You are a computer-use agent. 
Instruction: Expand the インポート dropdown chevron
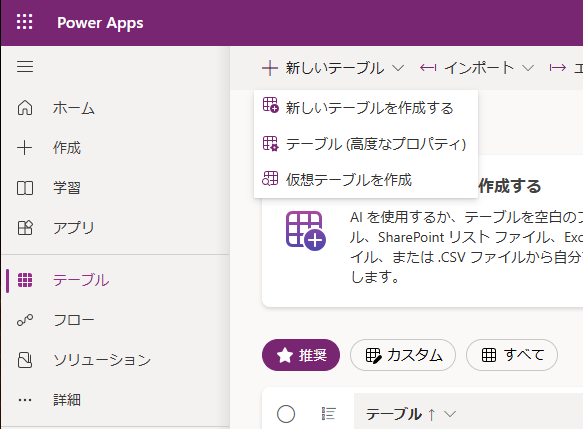(x=528, y=68)
